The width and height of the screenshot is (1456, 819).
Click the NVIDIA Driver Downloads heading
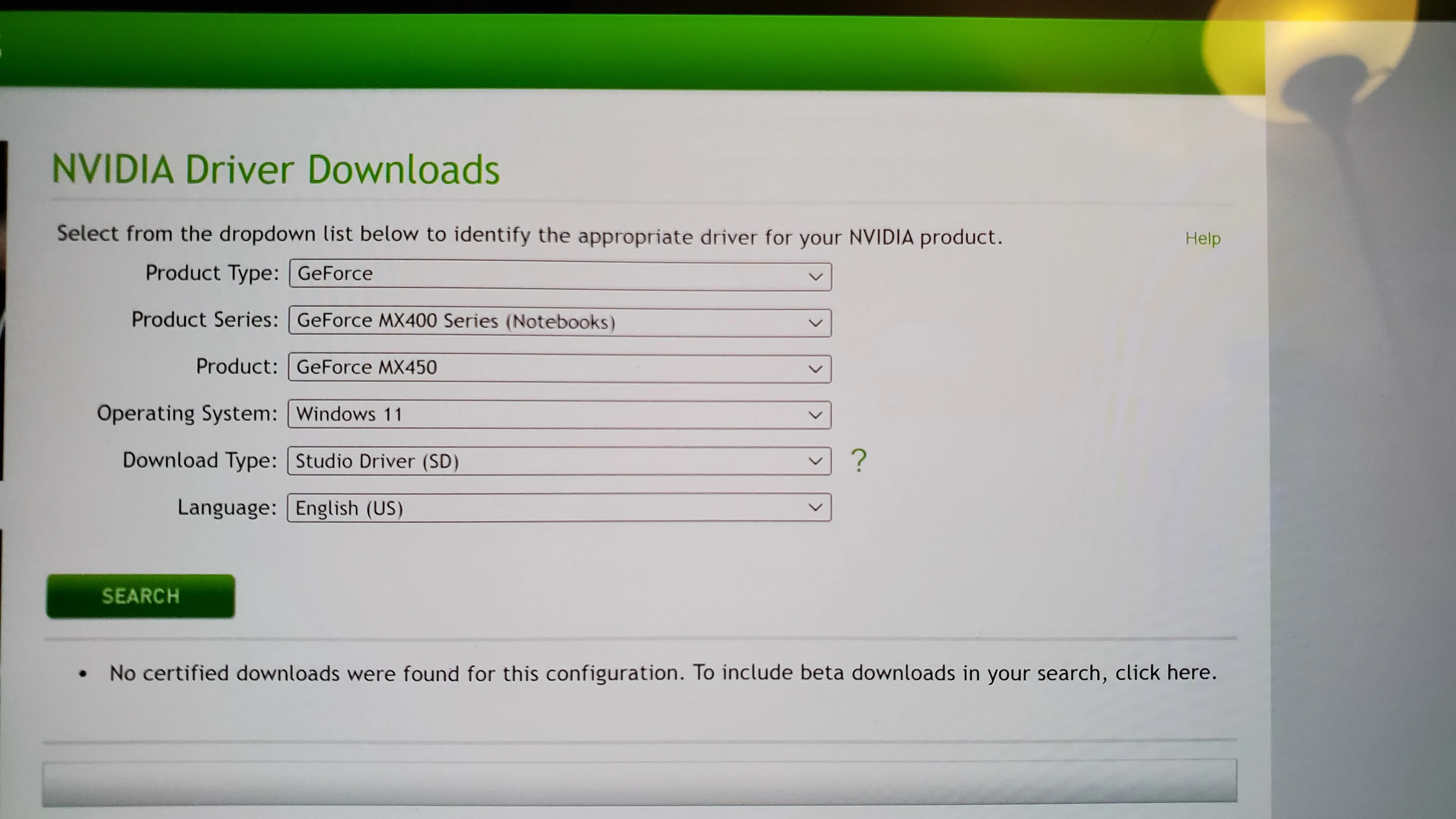coord(276,170)
